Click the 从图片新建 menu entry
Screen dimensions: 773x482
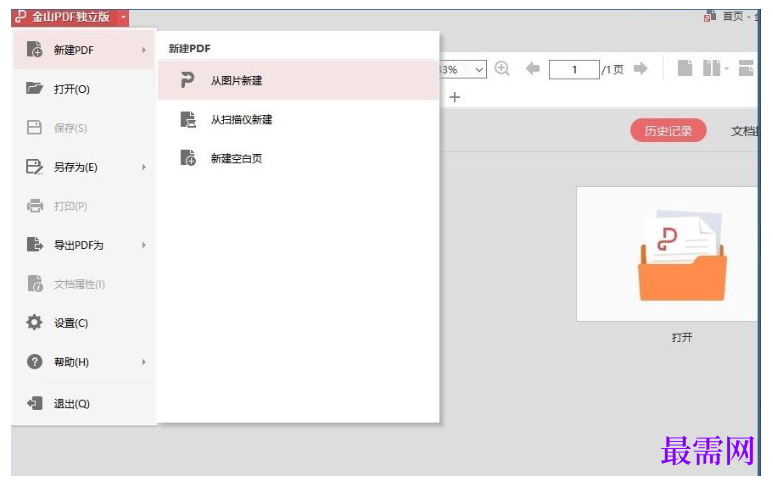(298, 80)
